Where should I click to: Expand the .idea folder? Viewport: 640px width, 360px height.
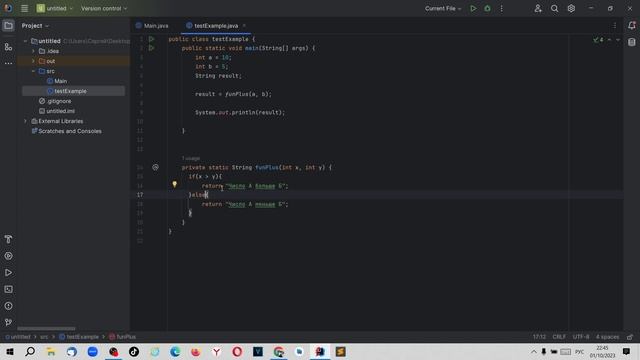[33, 51]
